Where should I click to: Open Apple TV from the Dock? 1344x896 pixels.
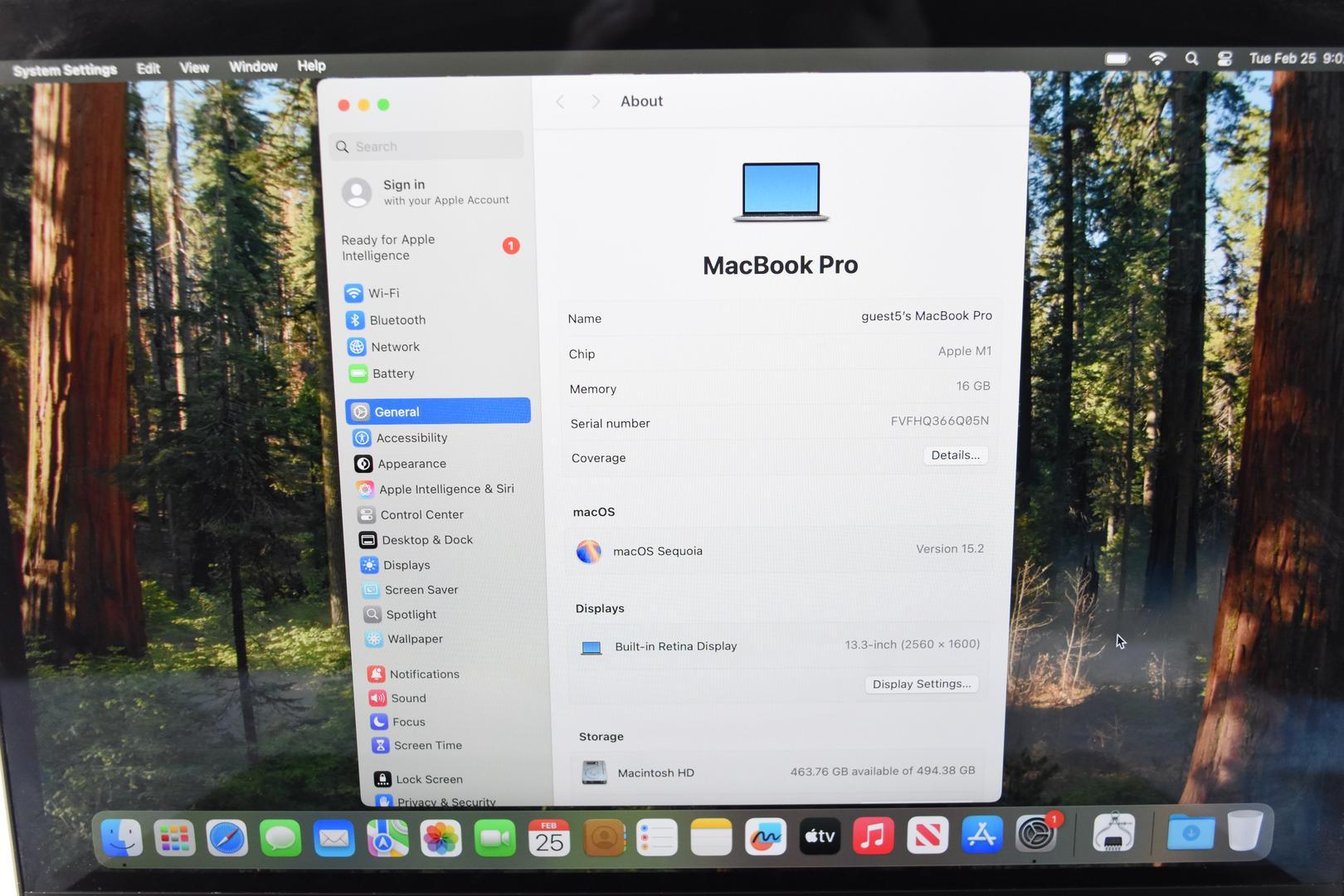tap(820, 836)
